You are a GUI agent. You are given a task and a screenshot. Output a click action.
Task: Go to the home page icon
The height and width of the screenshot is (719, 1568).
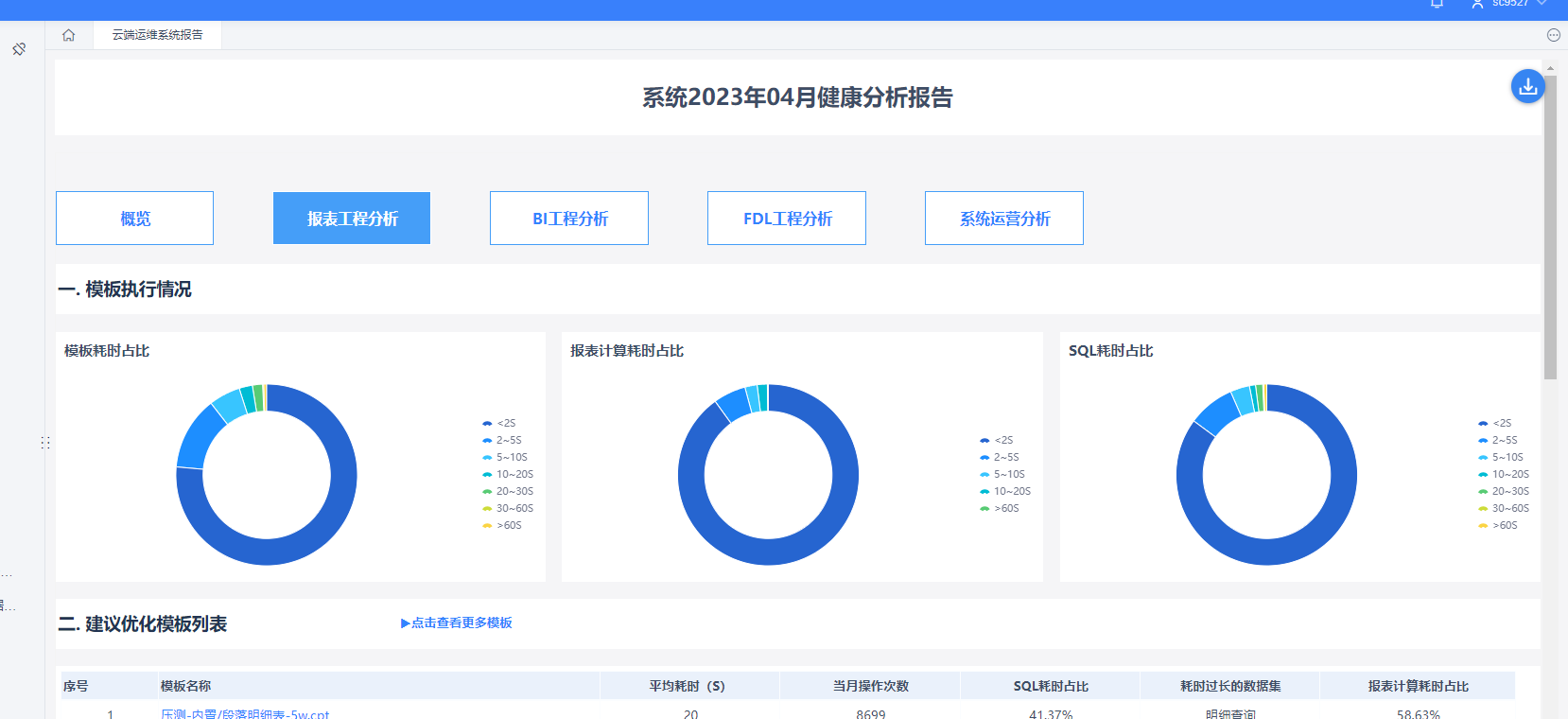68,35
